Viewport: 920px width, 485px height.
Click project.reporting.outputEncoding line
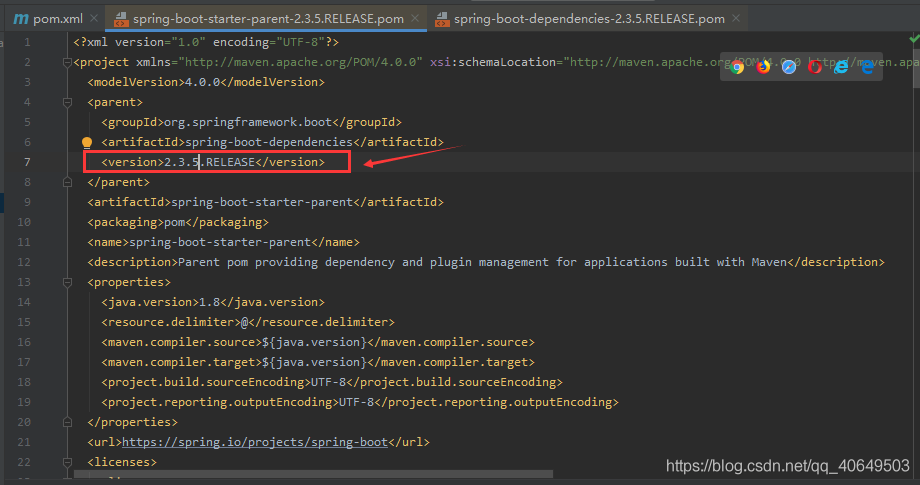pyautogui.click(x=360, y=402)
